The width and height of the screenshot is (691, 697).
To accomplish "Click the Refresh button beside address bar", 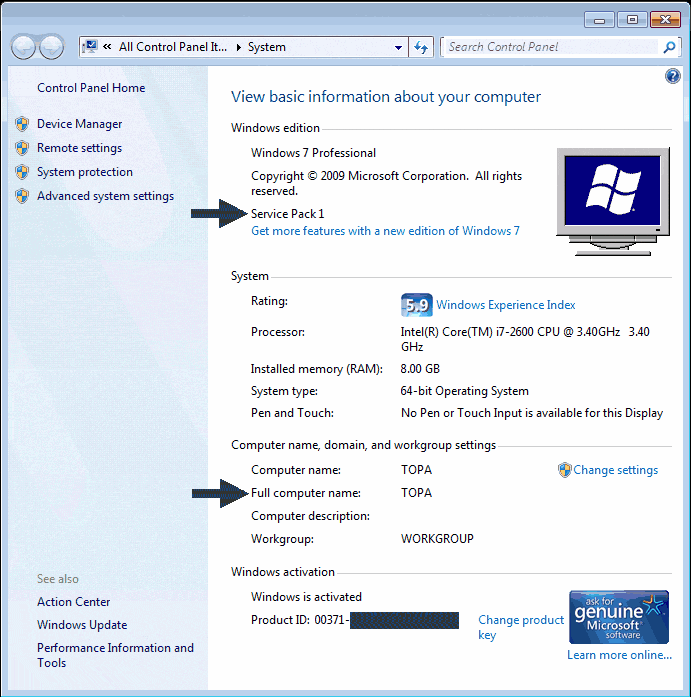I will pyautogui.click(x=421, y=47).
